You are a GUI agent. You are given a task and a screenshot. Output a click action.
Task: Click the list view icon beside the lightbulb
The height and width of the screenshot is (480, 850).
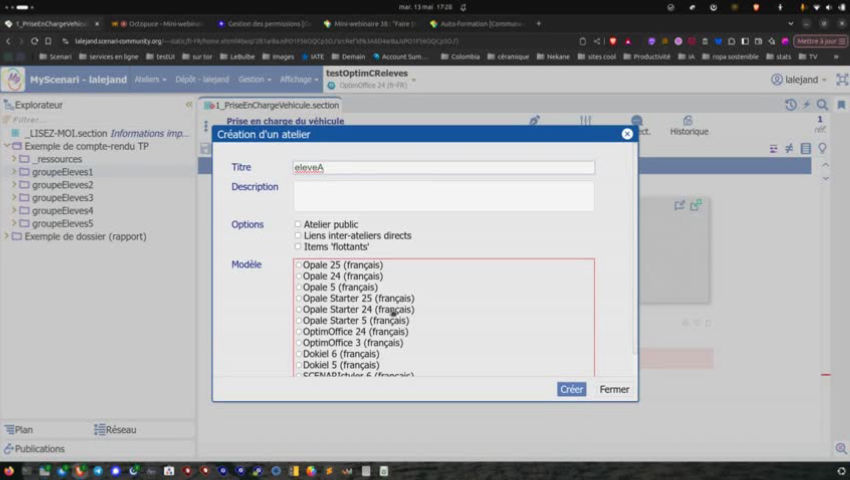806,148
